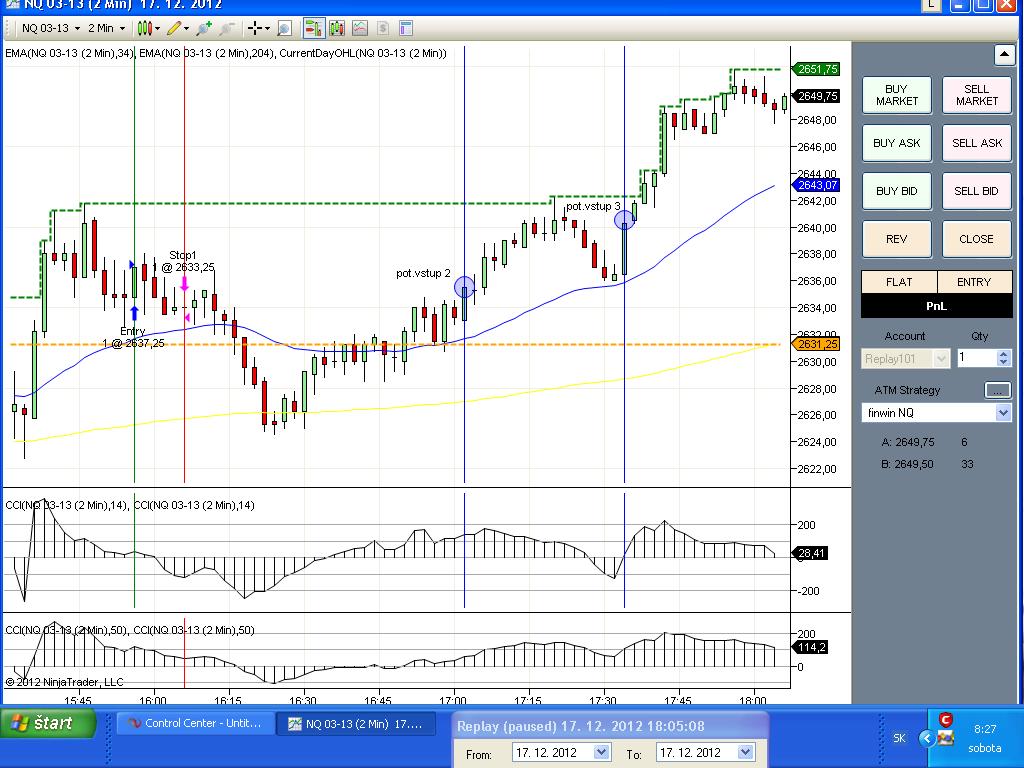Toggle the L link button in title bar

point(932,5)
